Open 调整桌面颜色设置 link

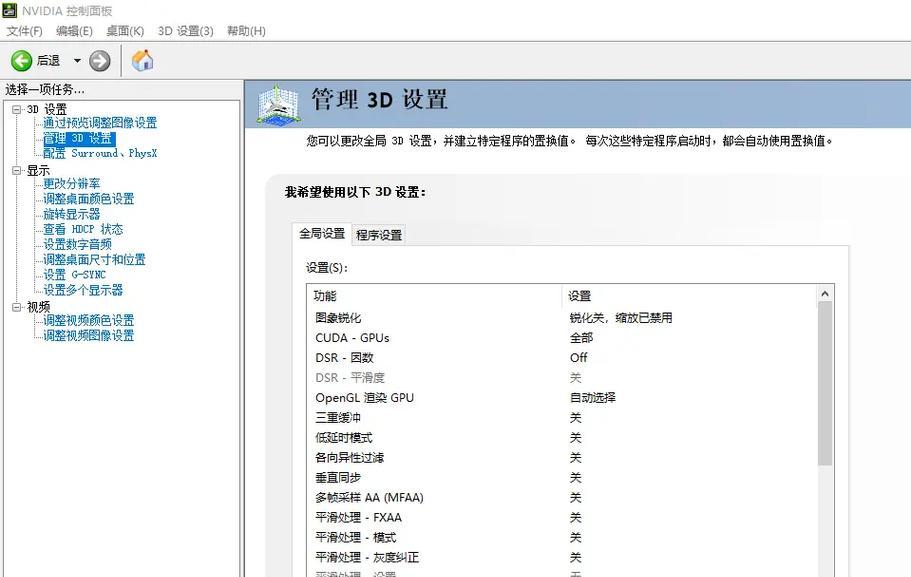tap(88, 199)
